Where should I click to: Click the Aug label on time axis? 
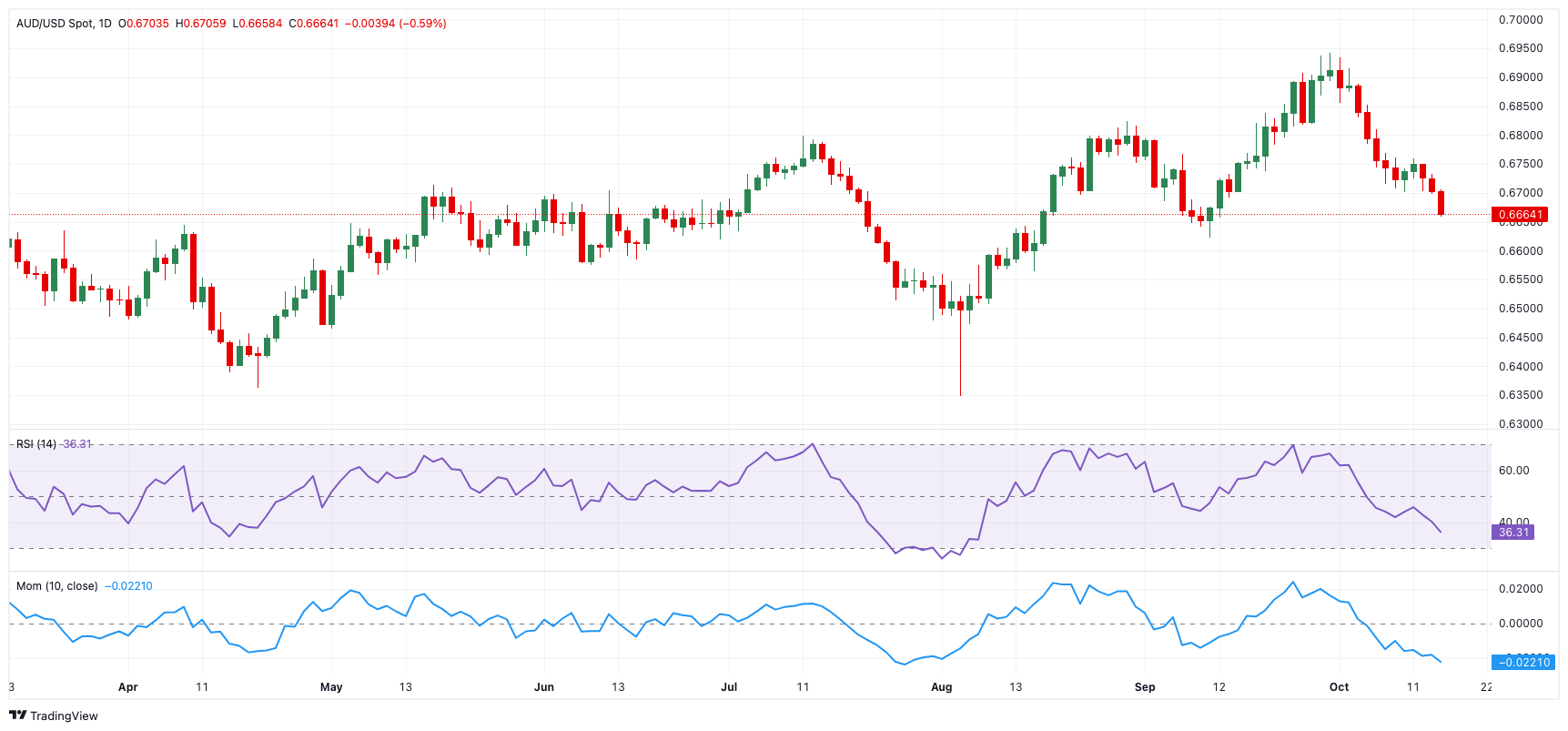coord(941,687)
